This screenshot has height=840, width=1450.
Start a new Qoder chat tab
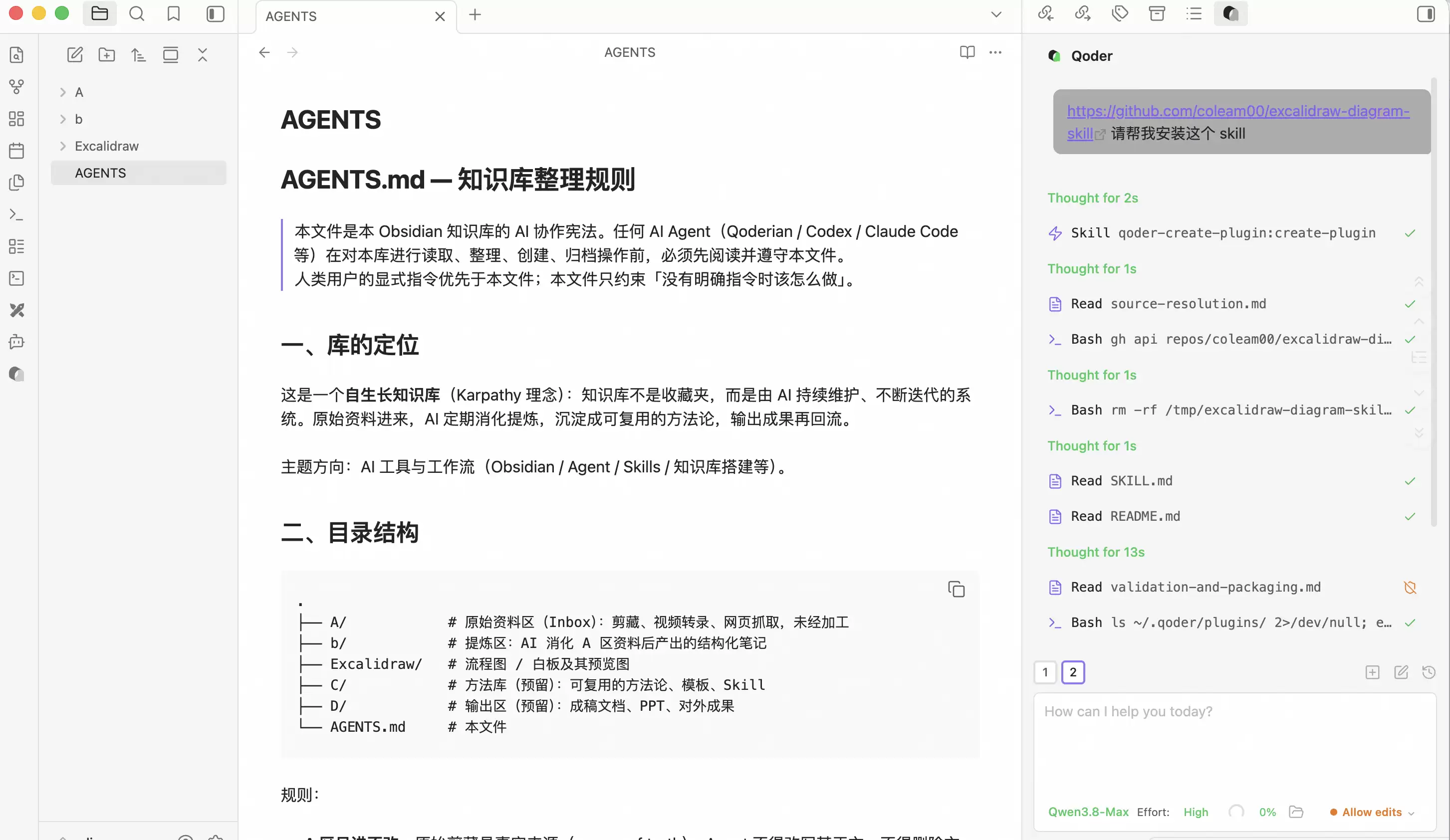click(x=1372, y=672)
